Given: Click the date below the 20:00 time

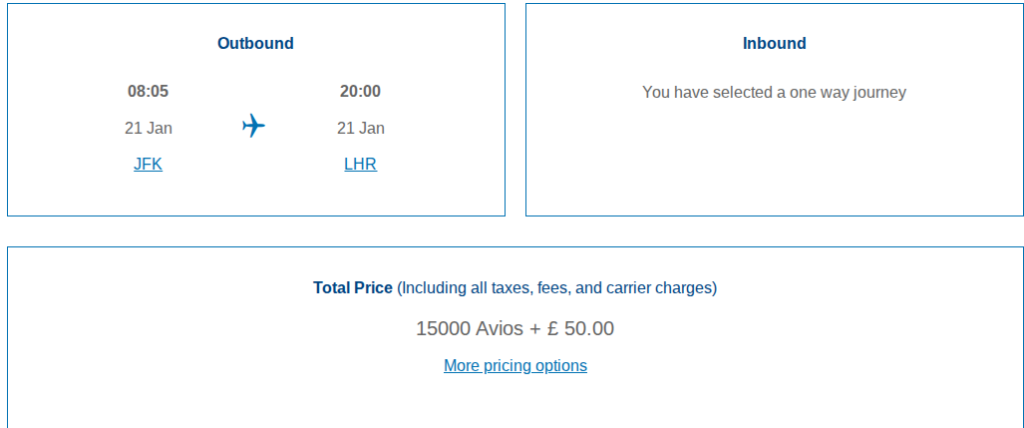Looking at the screenshot, I should click(x=360, y=128).
